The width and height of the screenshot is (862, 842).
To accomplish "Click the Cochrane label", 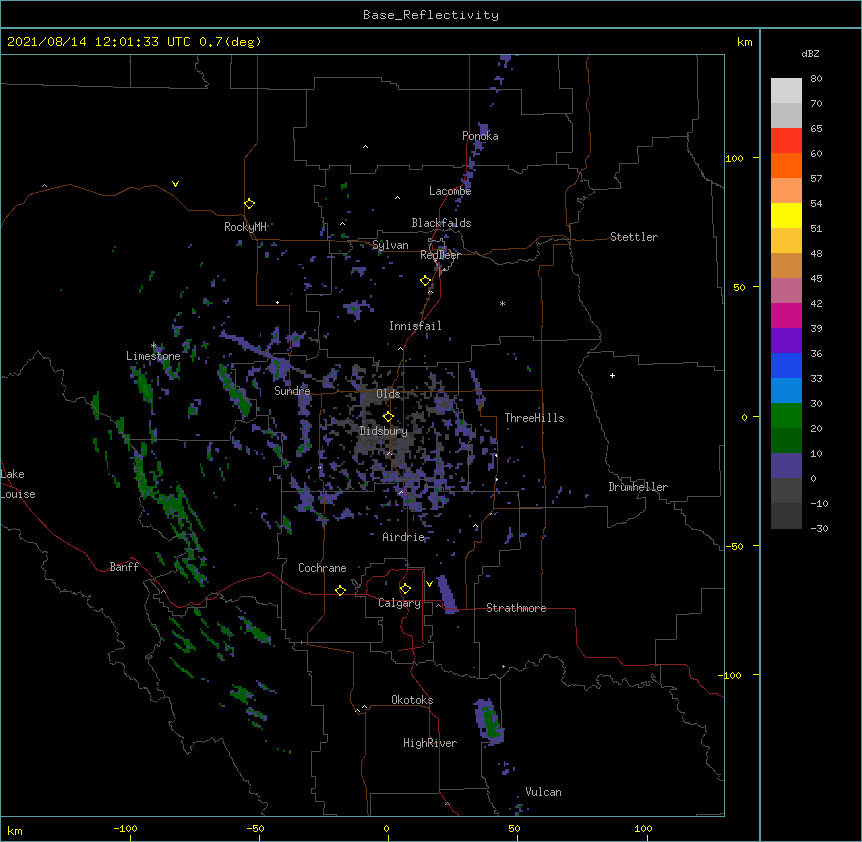I will click(322, 568).
